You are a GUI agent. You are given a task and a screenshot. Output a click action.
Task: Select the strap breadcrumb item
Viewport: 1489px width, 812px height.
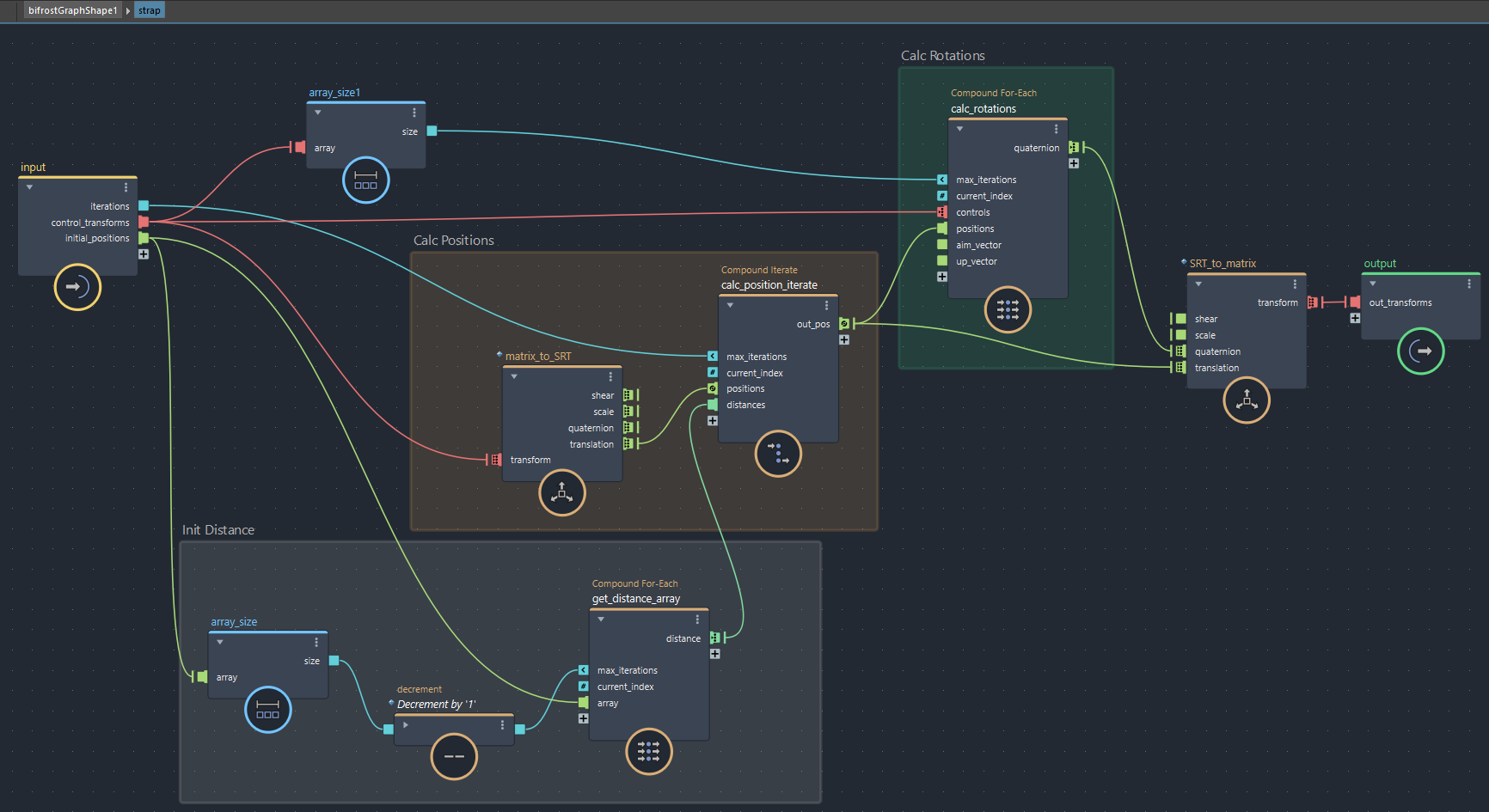[150, 10]
